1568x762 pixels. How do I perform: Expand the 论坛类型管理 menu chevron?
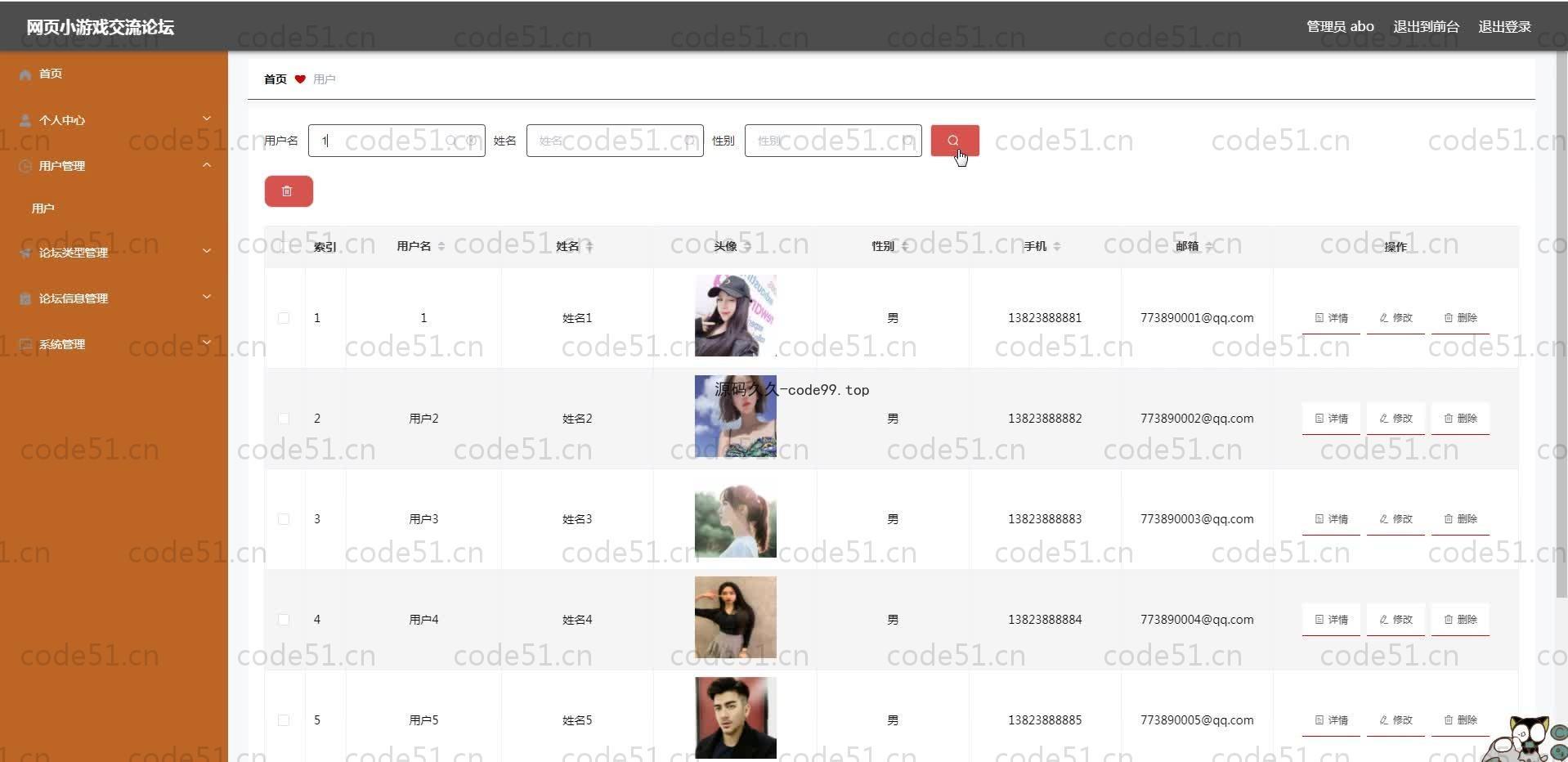point(207,251)
